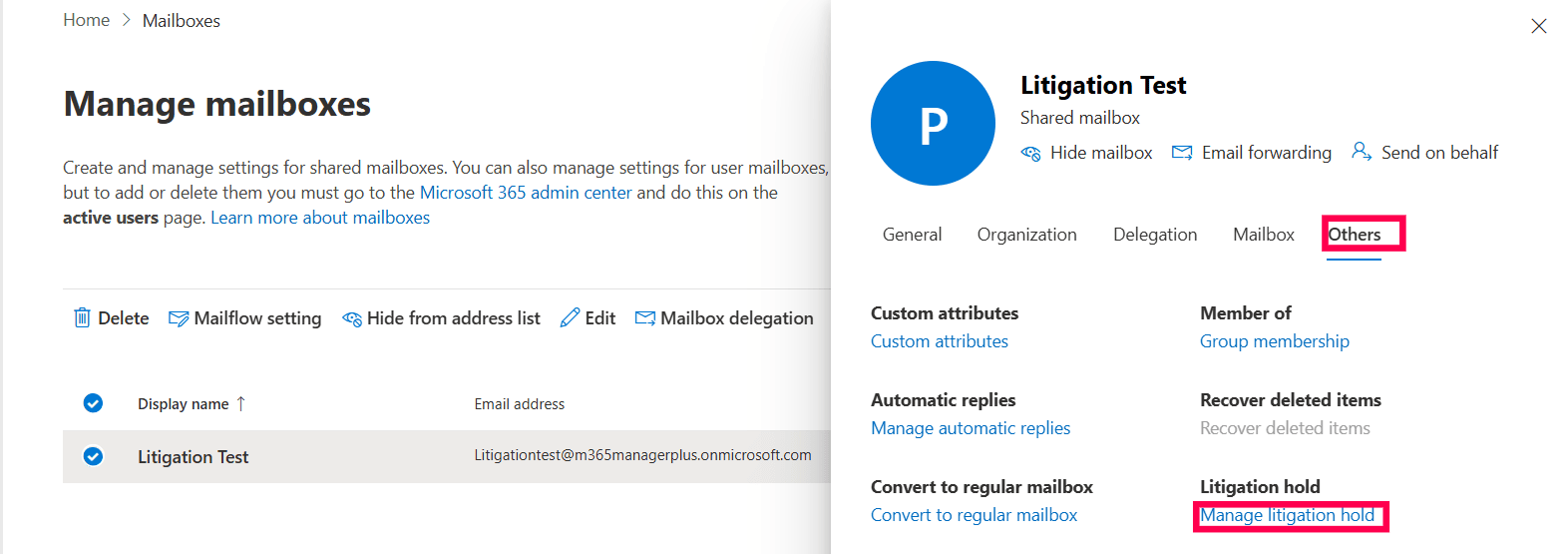Click the Send on behalf icon
The image size is (1568, 554).
point(1361,152)
